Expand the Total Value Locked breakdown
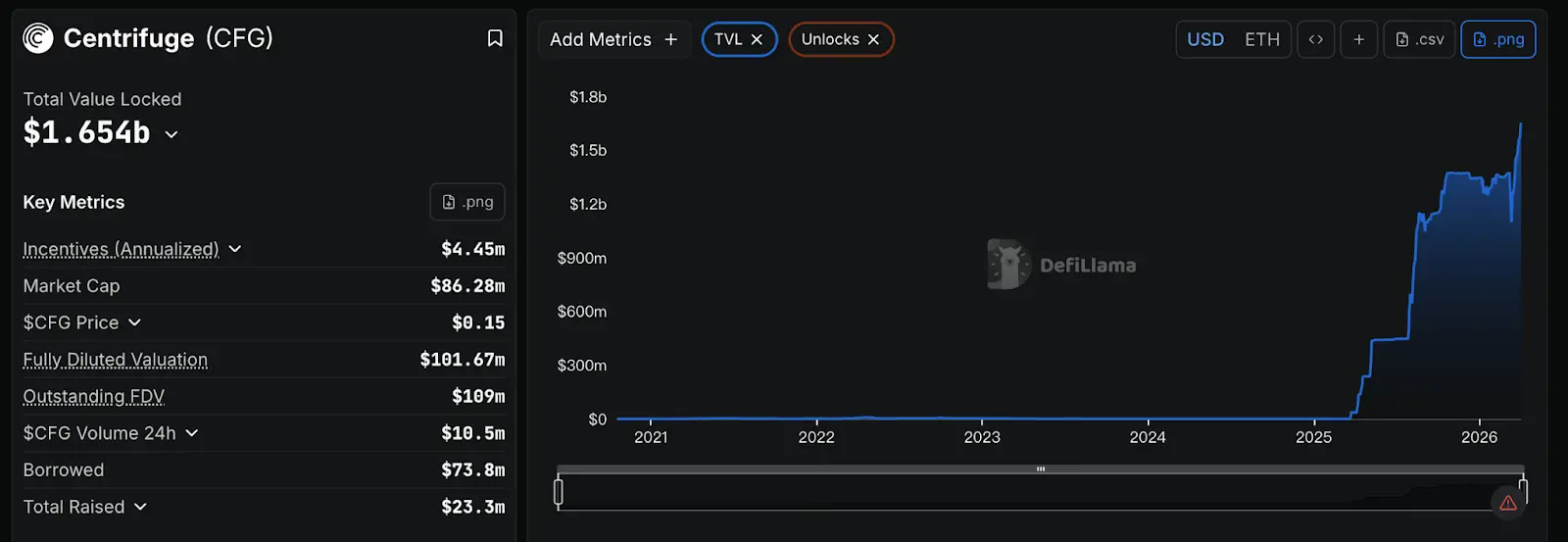1568x542 pixels. pyautogui.click(x=171, y=134)
